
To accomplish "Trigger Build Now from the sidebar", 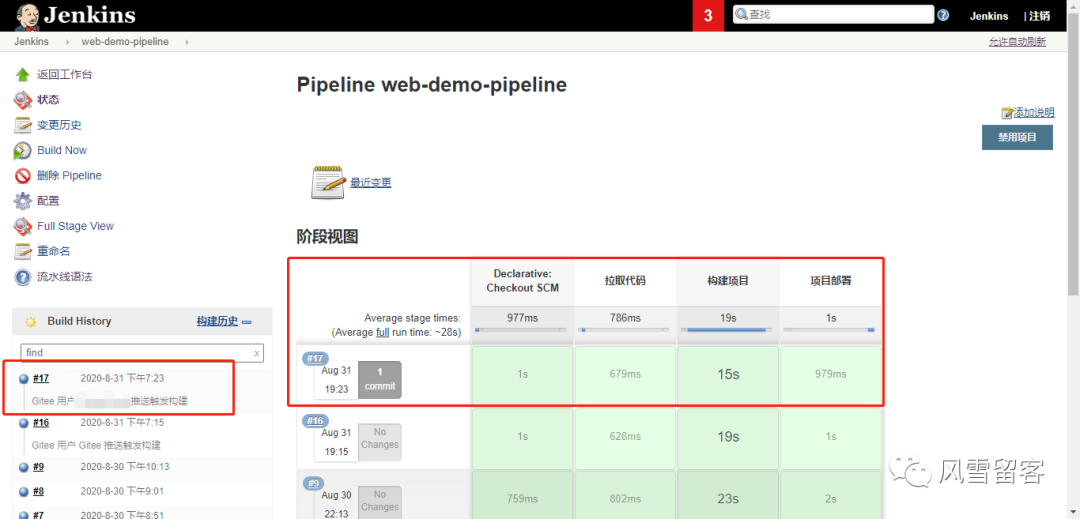I will tap(62, 150).
